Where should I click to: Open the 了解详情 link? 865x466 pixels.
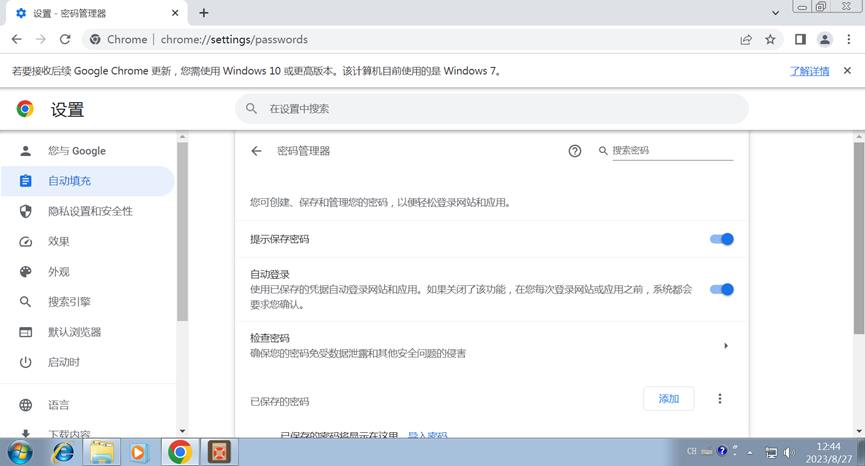tap(809, 72)
